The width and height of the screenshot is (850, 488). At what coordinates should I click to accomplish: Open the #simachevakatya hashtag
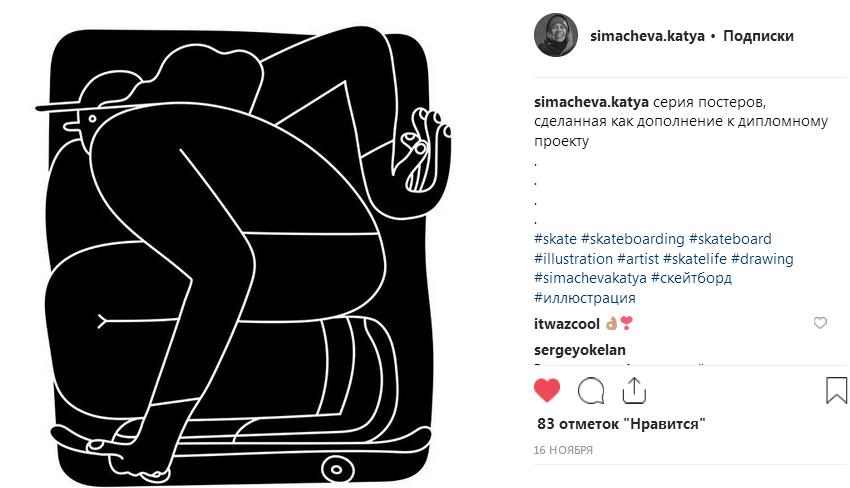[590, 278]
